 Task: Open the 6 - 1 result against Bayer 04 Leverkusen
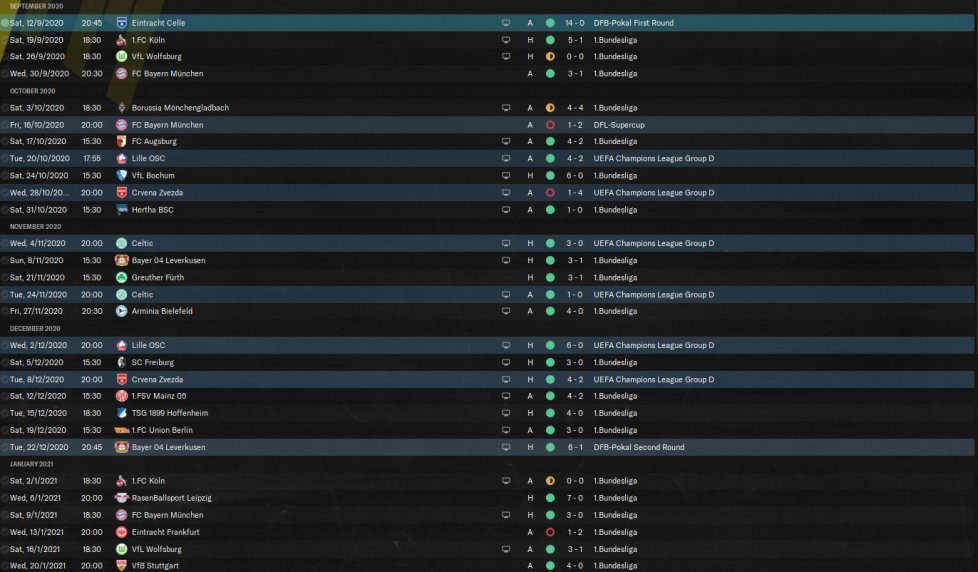tap(577, 447)
